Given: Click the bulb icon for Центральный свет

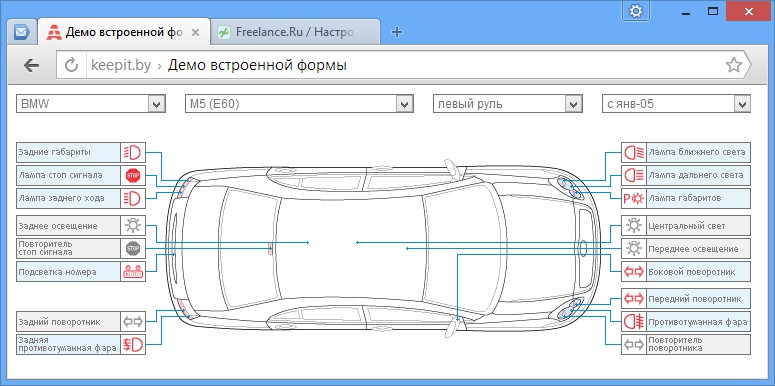Looking at the screenshot, I should pos(634,225).
